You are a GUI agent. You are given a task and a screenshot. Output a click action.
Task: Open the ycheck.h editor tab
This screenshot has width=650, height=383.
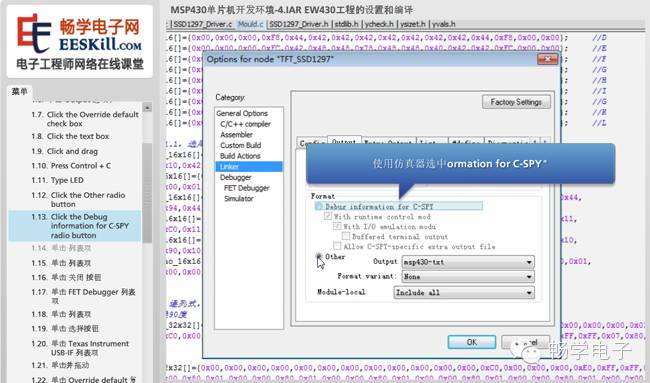click(x=379, y=24)
